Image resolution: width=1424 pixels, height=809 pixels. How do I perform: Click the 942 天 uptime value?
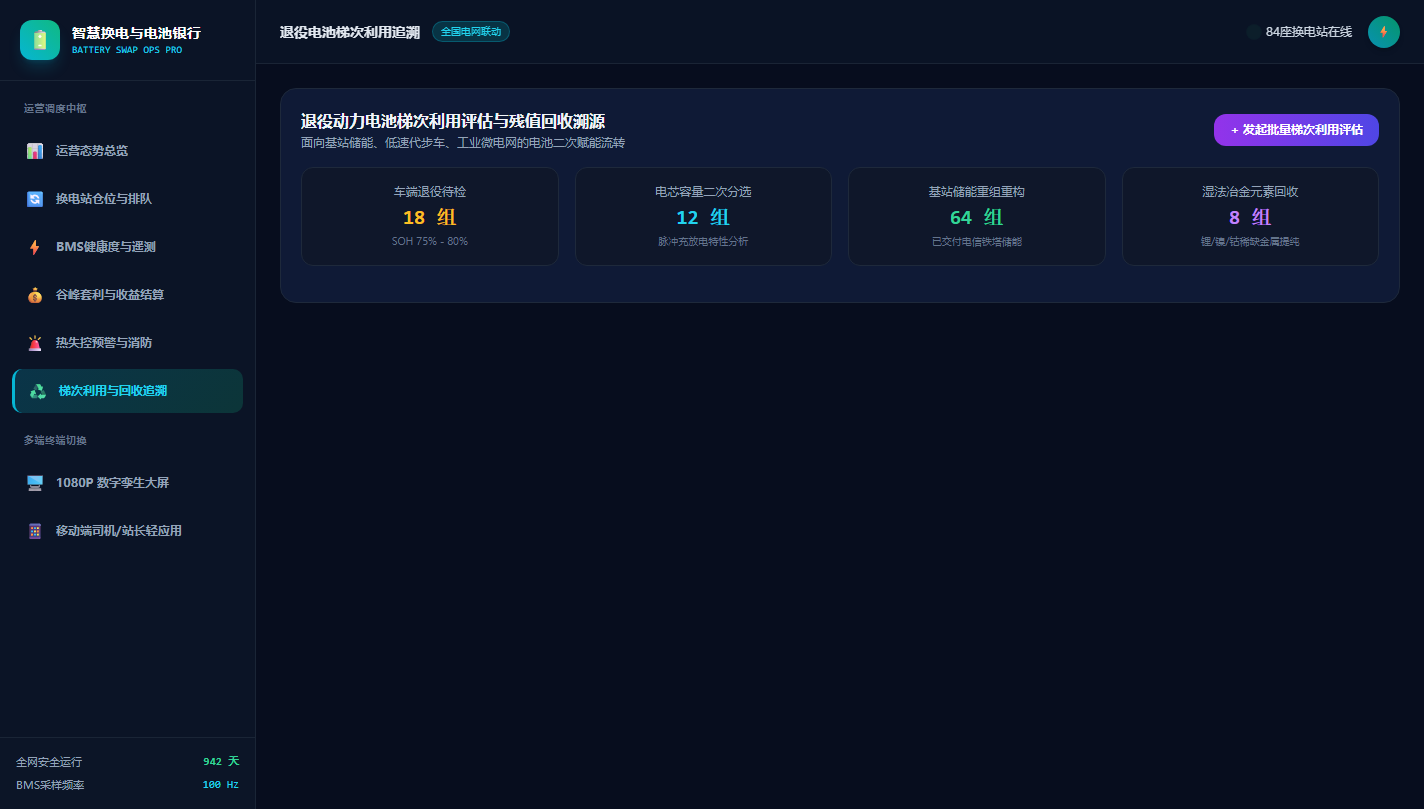coord(221,761)
